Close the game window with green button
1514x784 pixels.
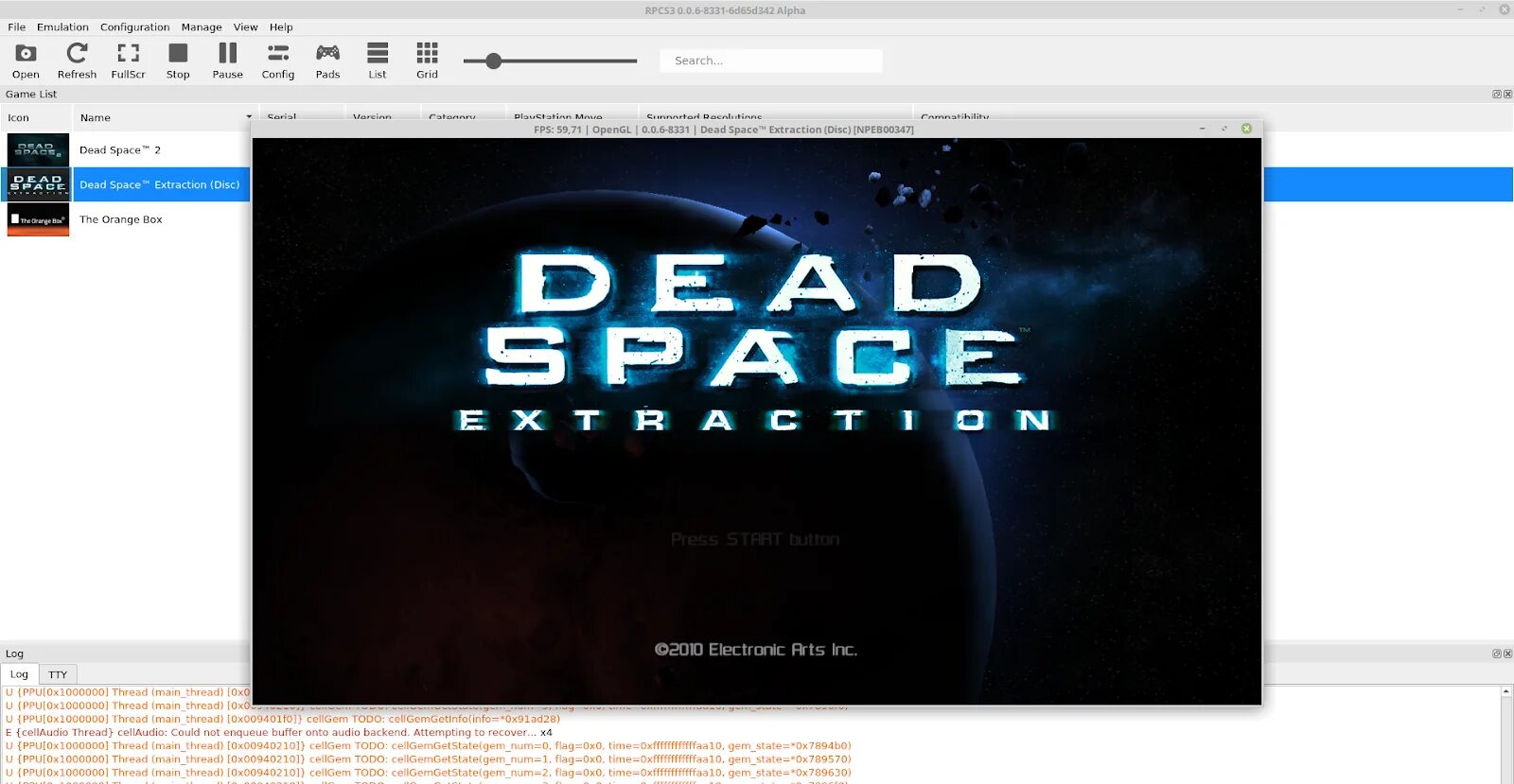[1246, 129]
